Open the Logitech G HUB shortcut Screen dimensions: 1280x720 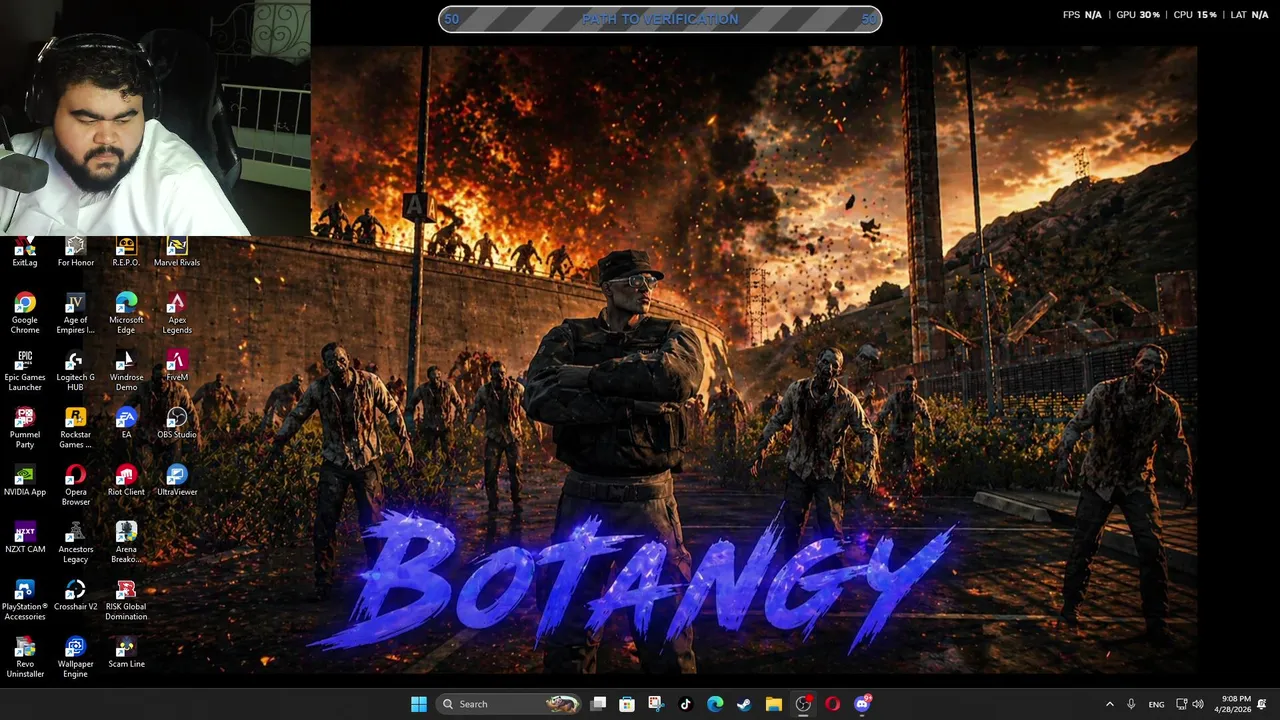[76, 371]
